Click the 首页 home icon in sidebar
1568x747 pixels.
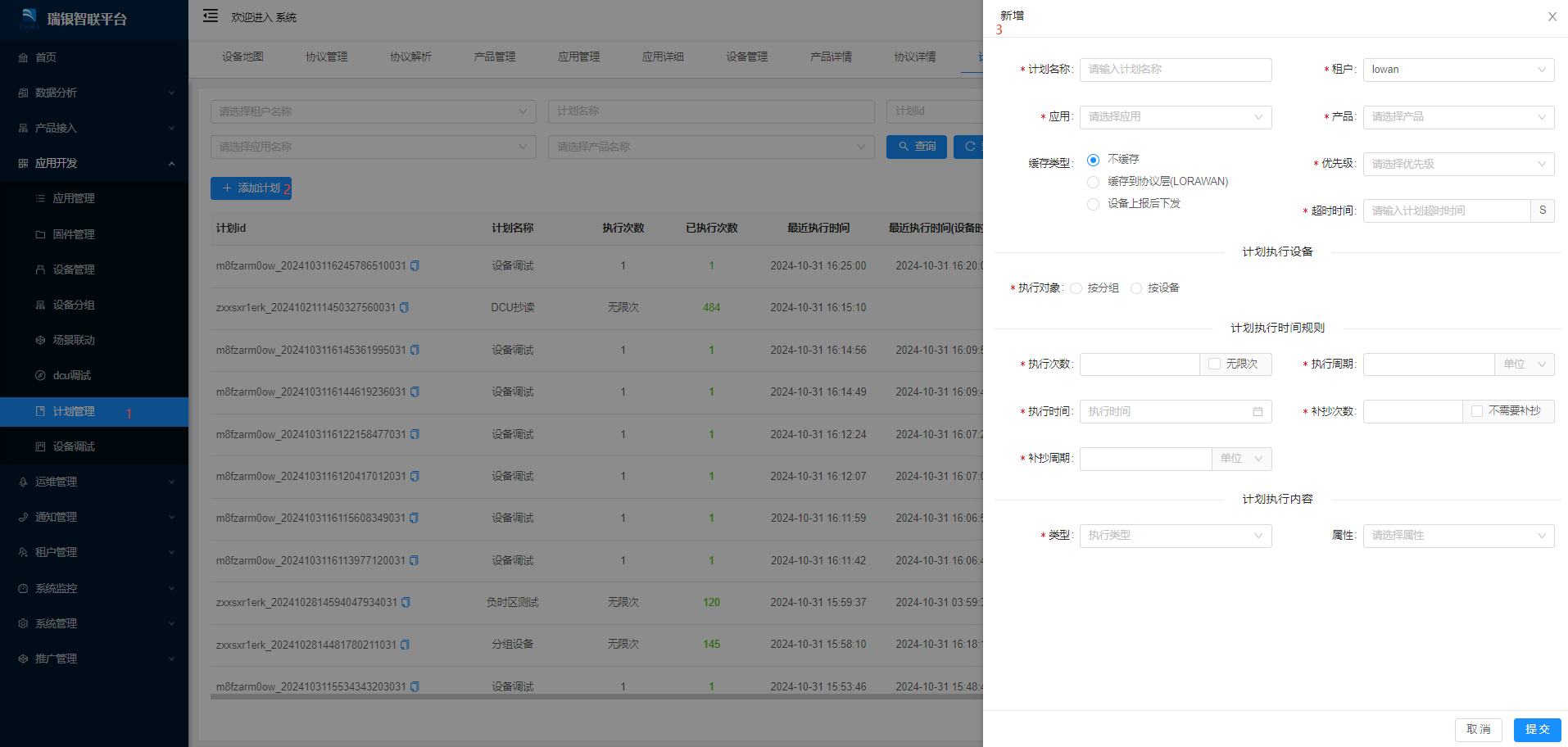(23, 57)
